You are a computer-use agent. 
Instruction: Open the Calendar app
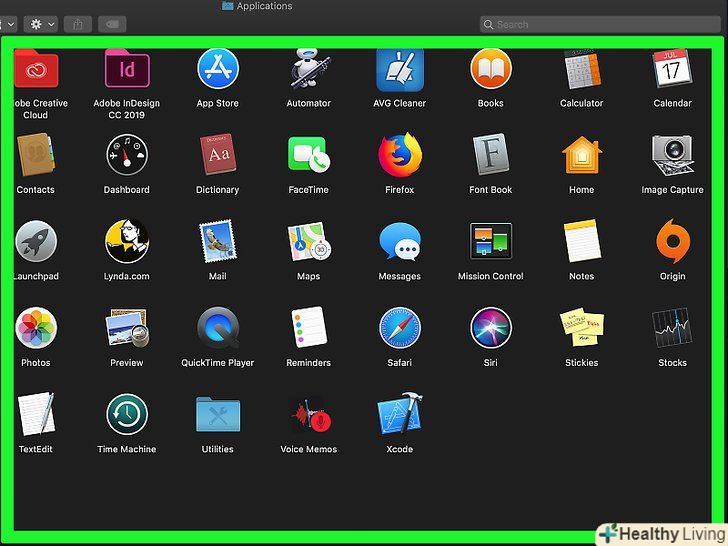(672, 68)
